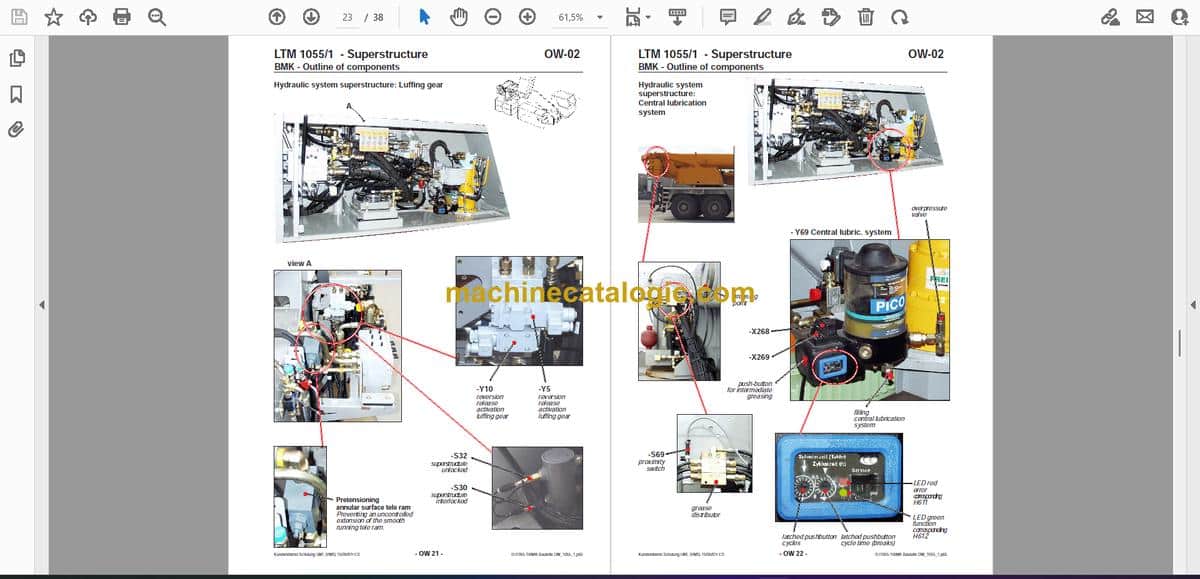Activate the arrow Selection tool
This screenshot has width=1200, height=579.
(424, 17)
